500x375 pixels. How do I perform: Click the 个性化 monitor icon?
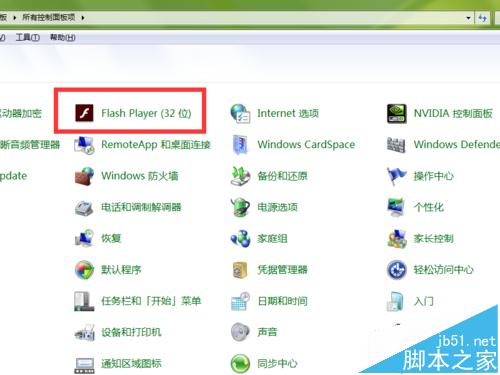(x=396, y=207)
